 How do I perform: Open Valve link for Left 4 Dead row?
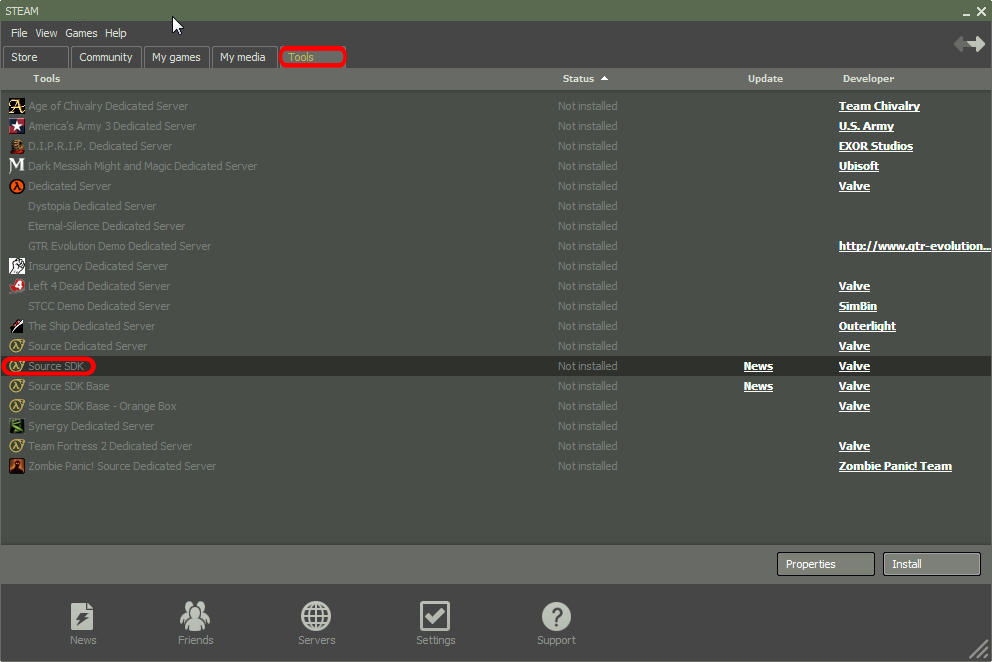point(854,286)
